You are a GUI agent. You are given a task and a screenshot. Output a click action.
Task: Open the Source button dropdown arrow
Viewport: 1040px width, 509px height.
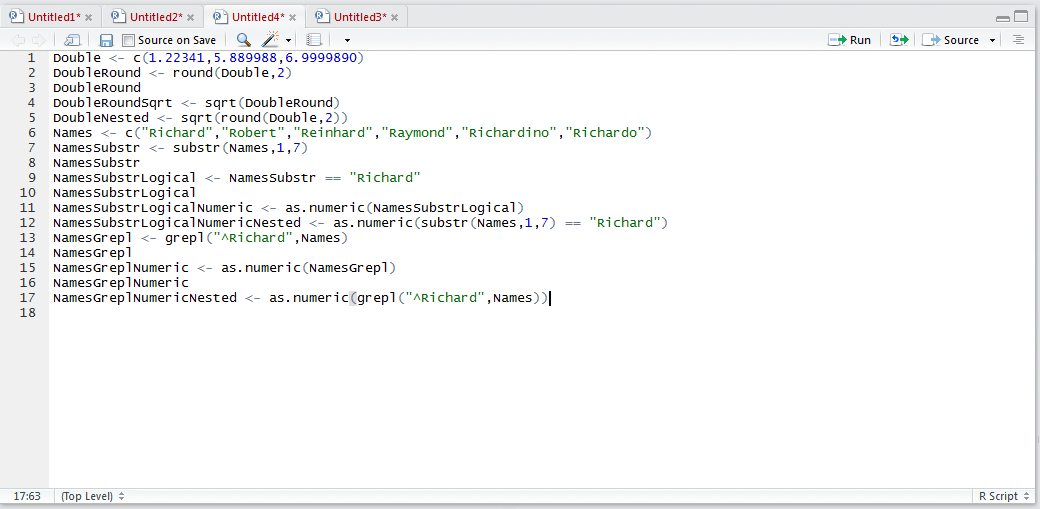click(992, 40)
